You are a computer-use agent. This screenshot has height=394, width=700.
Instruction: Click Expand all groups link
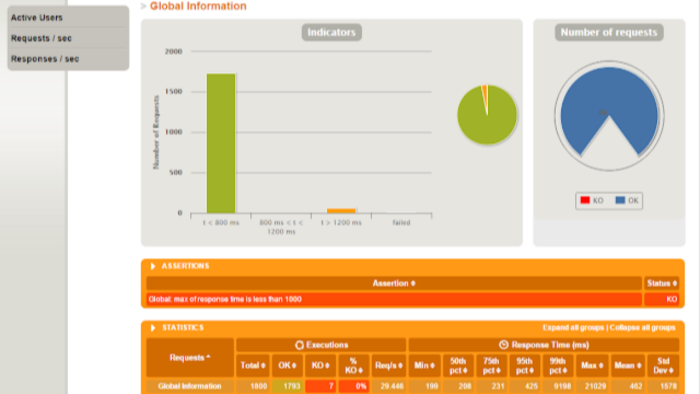click(573, 328)
